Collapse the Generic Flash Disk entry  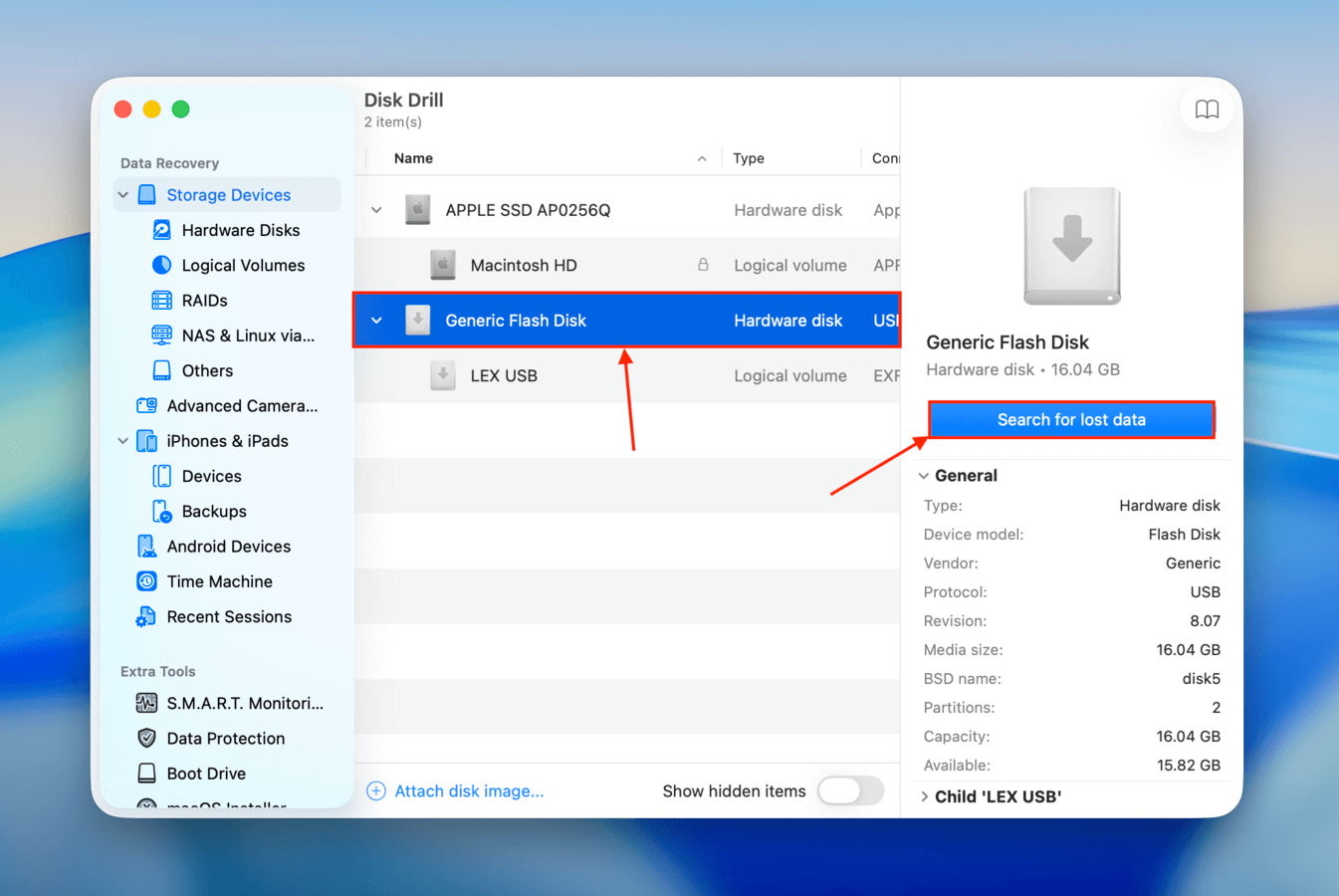(376, 320)
